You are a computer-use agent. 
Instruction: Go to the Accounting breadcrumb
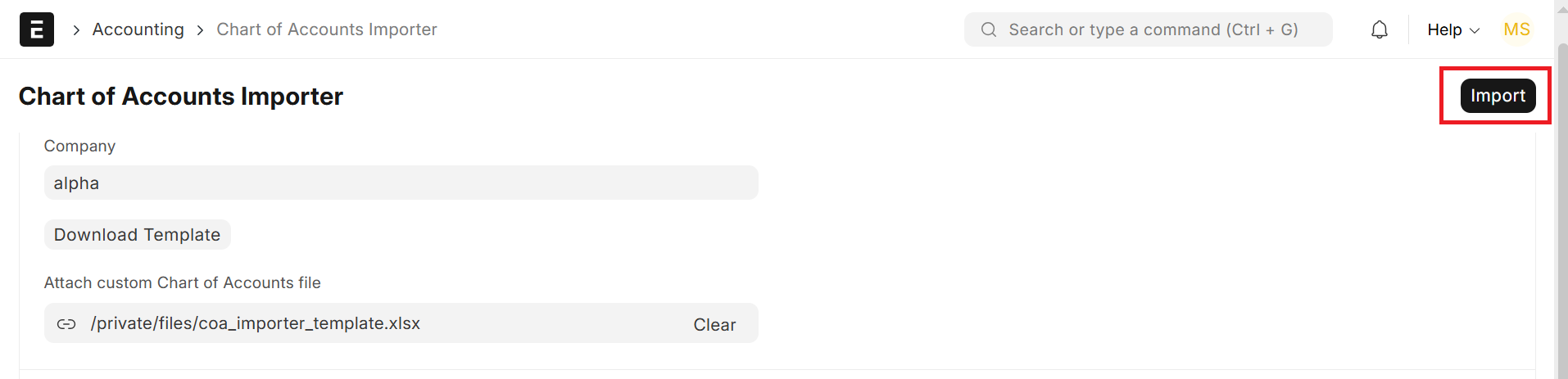[x=138, y=30]
